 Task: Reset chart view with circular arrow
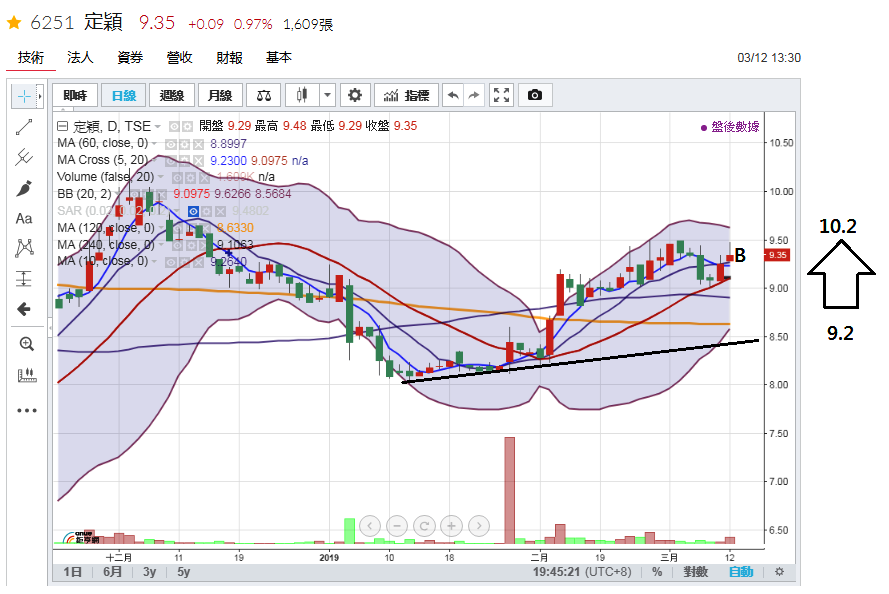(424, 526)
